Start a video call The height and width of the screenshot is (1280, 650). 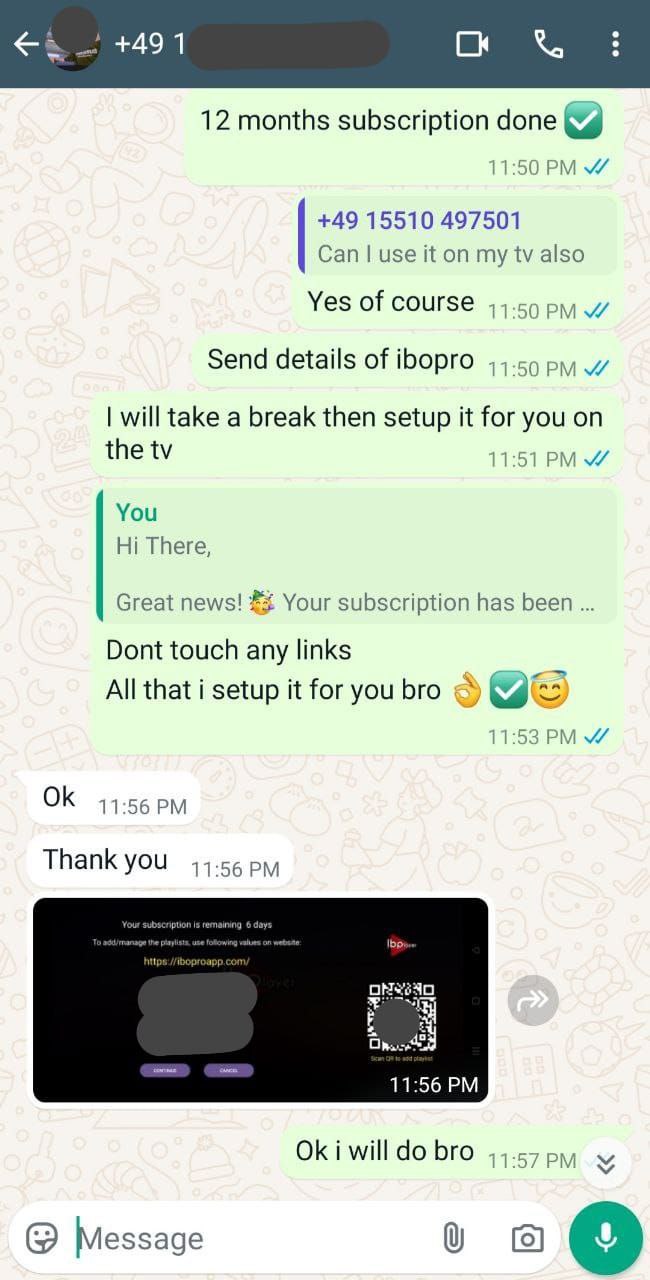point(472,44)
